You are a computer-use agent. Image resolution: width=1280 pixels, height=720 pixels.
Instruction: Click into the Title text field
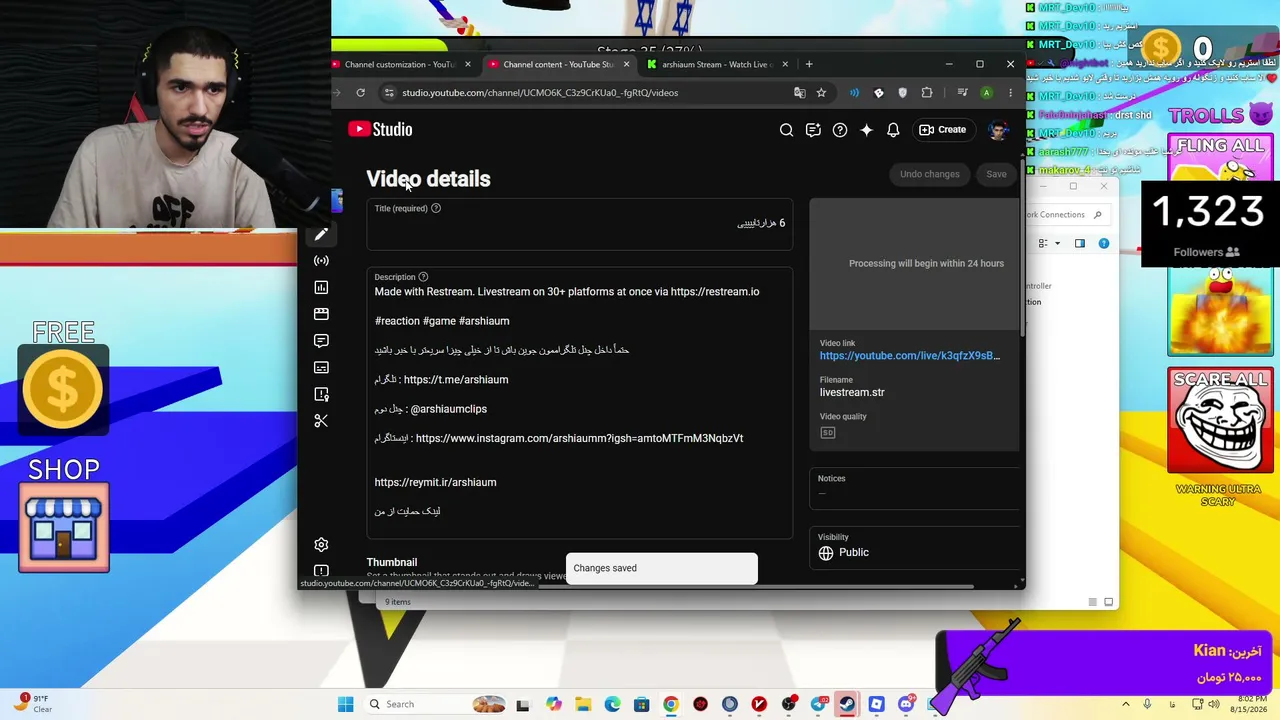tap(580, 224)
